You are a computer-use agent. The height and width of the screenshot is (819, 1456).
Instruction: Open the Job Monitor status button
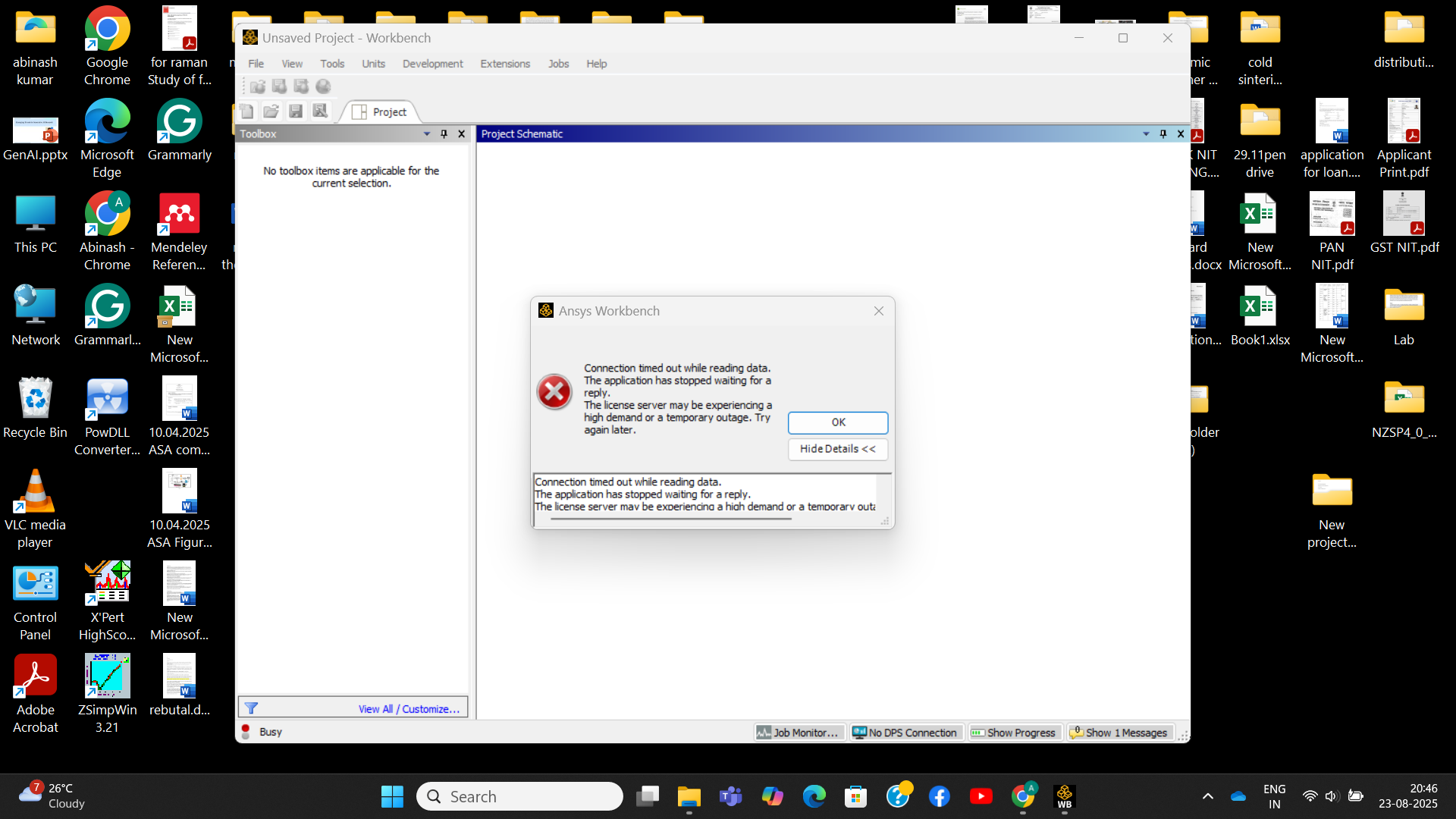point(799,733)
